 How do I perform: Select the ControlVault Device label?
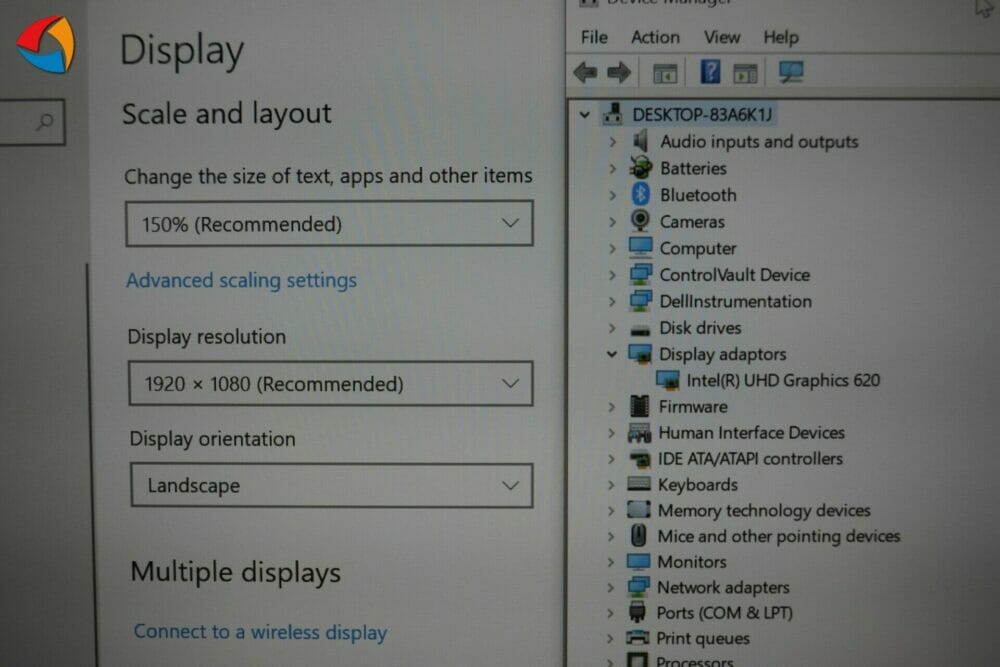pyautogui.click(x=735, y=274)
